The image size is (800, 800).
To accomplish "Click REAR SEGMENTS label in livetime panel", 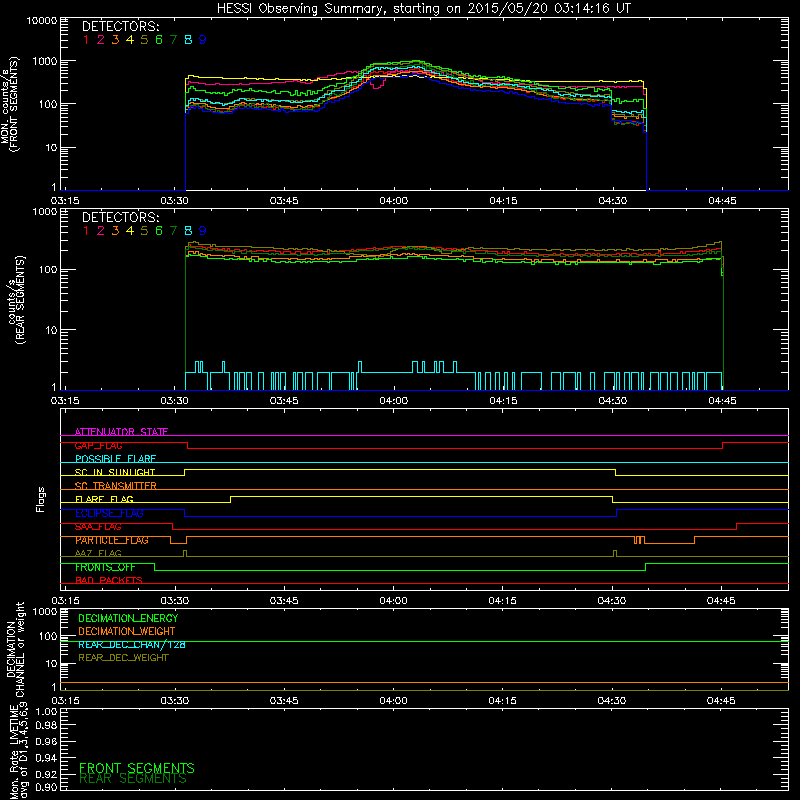I will point(133,779).
